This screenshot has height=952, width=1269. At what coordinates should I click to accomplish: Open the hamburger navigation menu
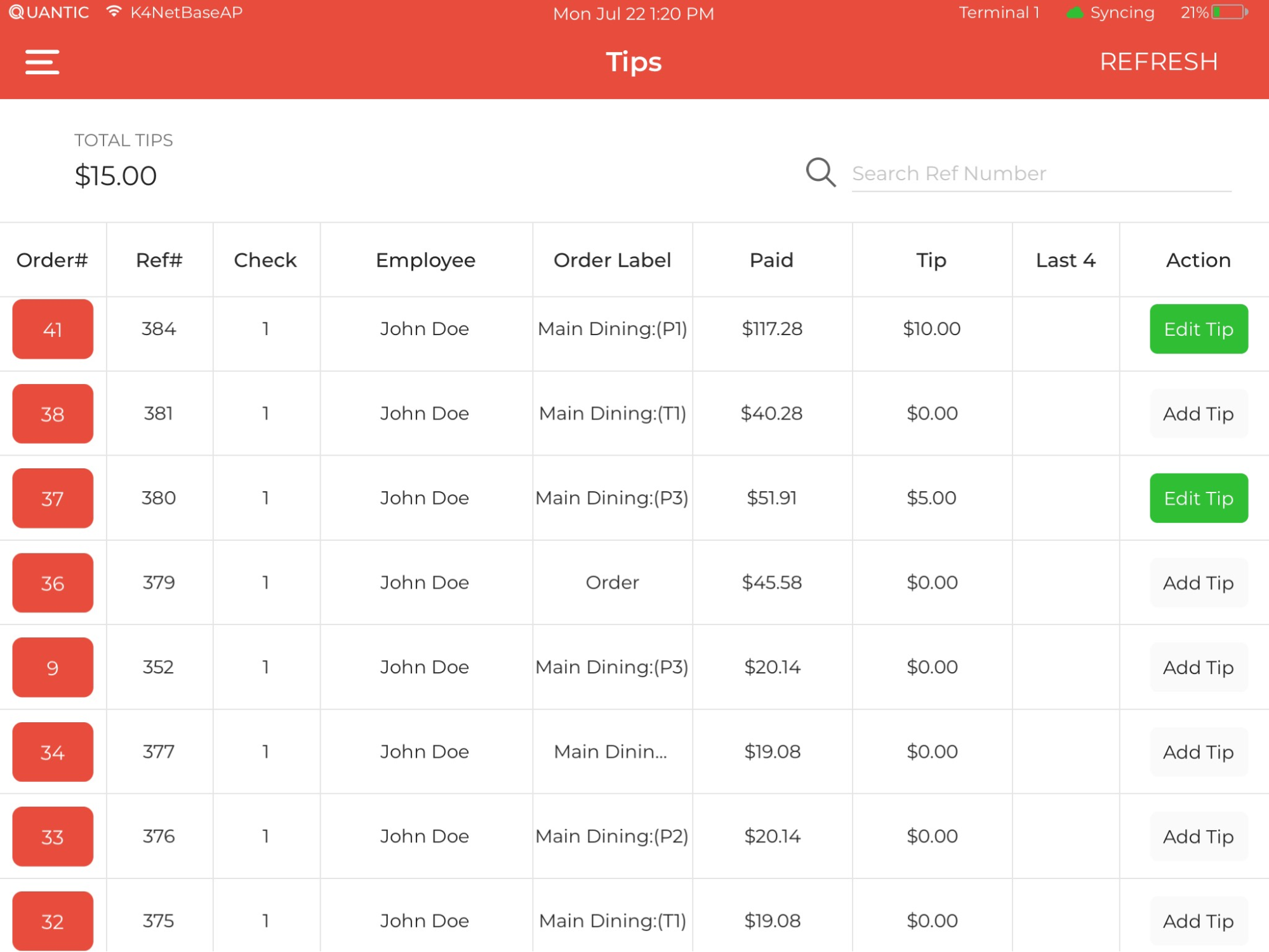tap(42, 62)
